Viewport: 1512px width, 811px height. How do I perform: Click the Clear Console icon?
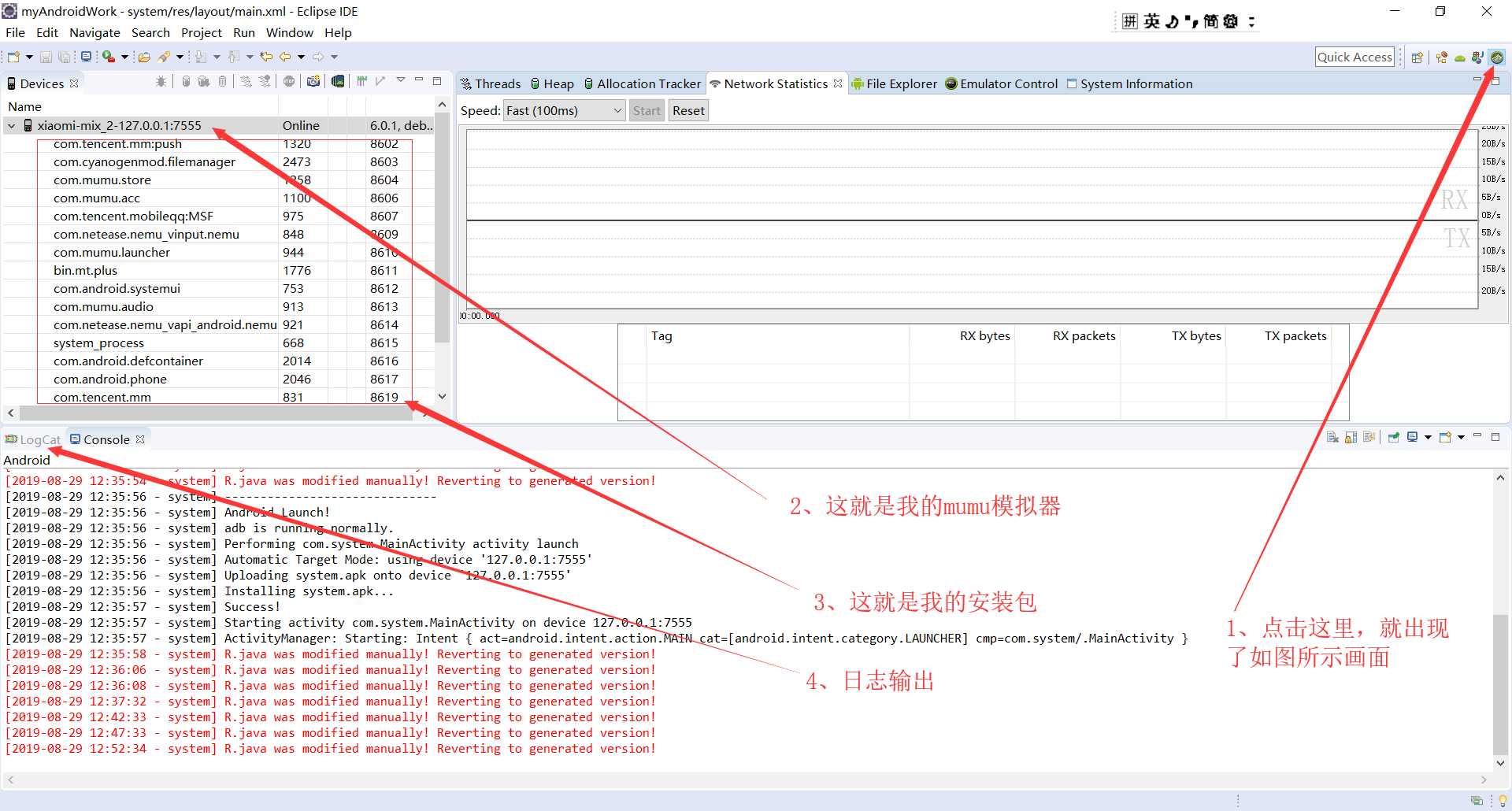[x=1332, y=437]
